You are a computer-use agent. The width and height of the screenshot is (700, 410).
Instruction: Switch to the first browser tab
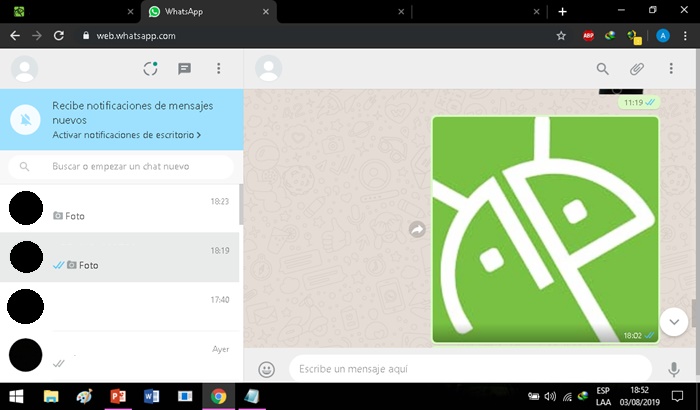point(71,12)
